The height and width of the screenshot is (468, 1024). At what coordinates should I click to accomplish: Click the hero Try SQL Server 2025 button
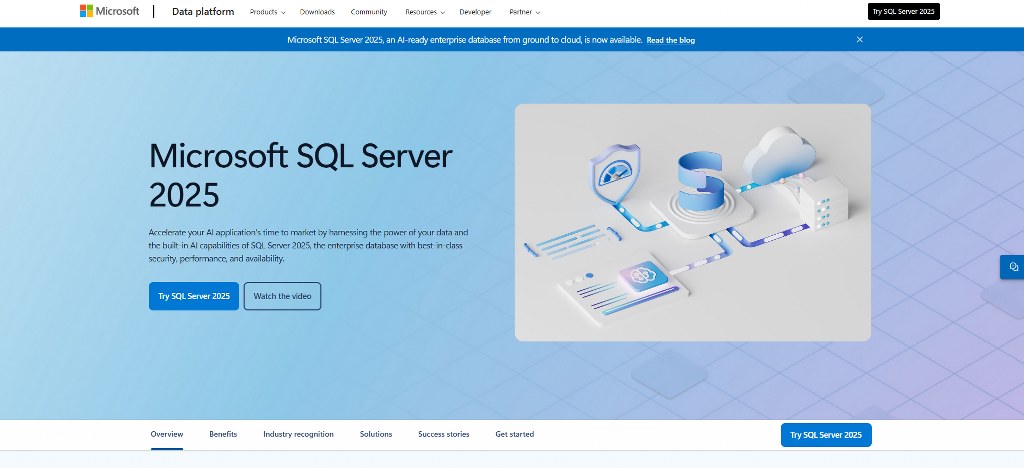tap(194, 296)
